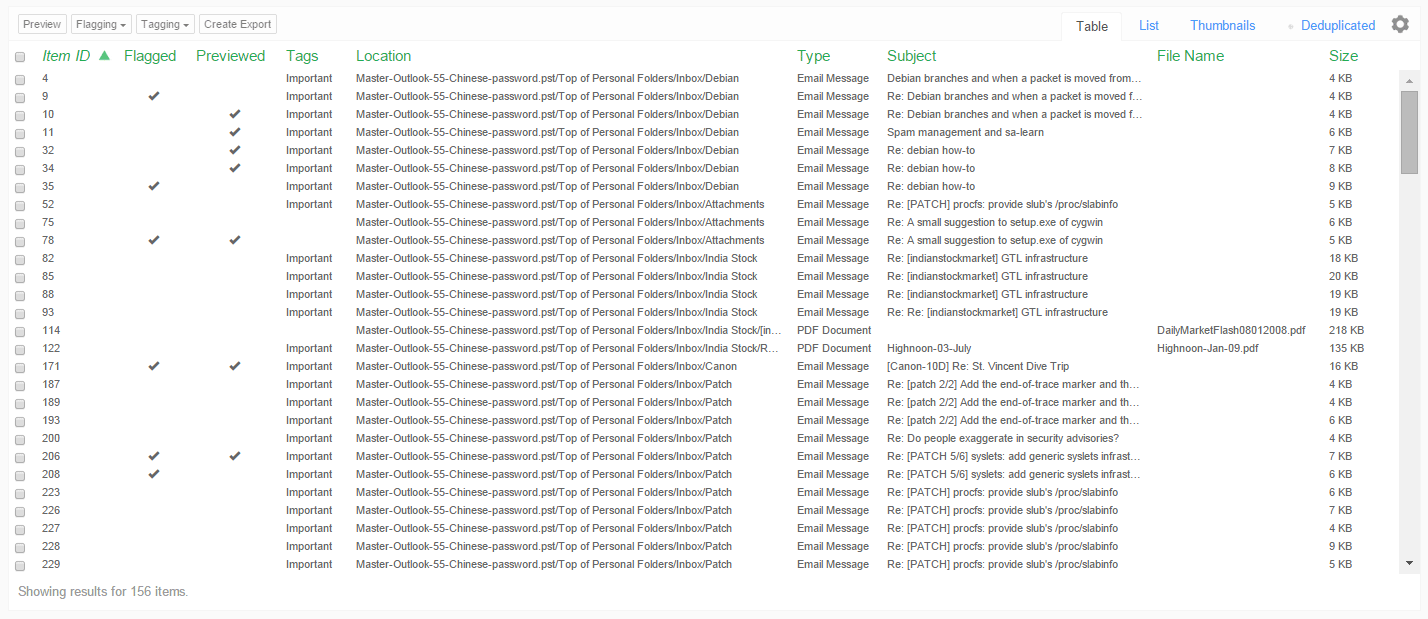
Task: Click the Item ID sort arrow
Action: click(x=104, y=56)
